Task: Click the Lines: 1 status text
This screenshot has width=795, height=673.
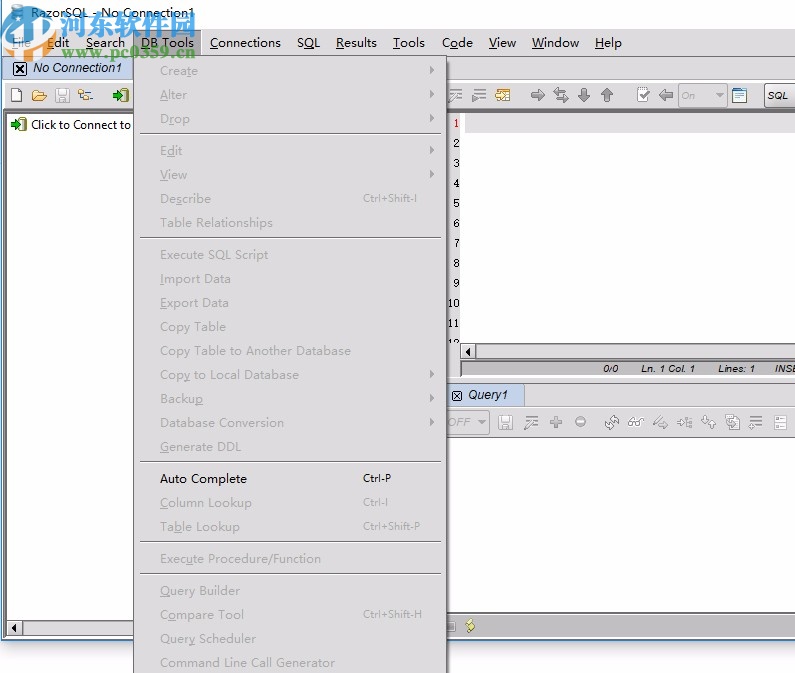Action: point(736,369)
